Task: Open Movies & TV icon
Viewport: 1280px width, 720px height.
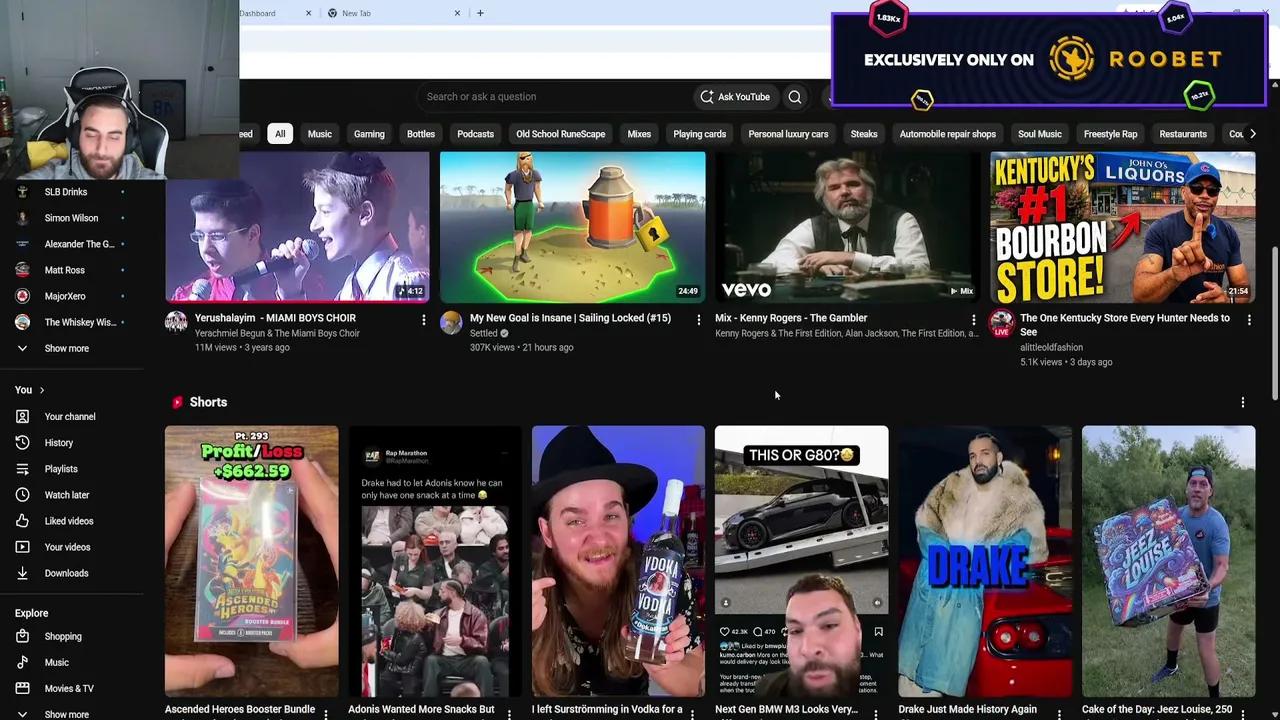Action: coord(22,688)
